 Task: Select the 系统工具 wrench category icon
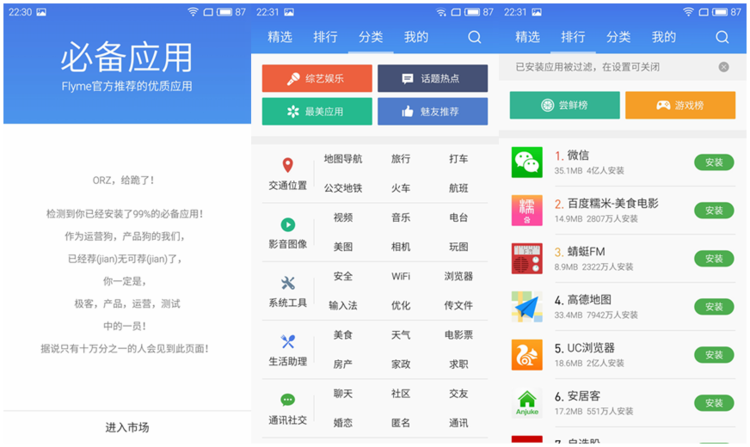pyautogui.click(x=287, y=283)
